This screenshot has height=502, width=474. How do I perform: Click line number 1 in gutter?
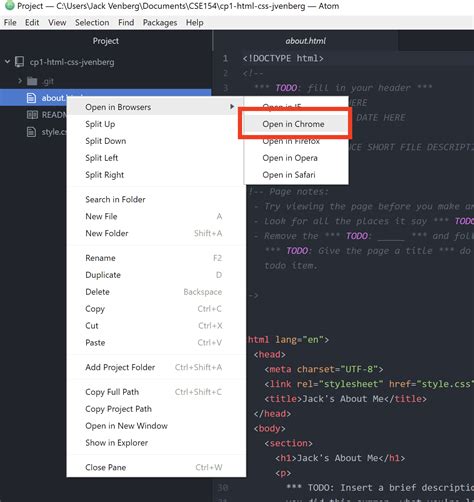point(225,58)
